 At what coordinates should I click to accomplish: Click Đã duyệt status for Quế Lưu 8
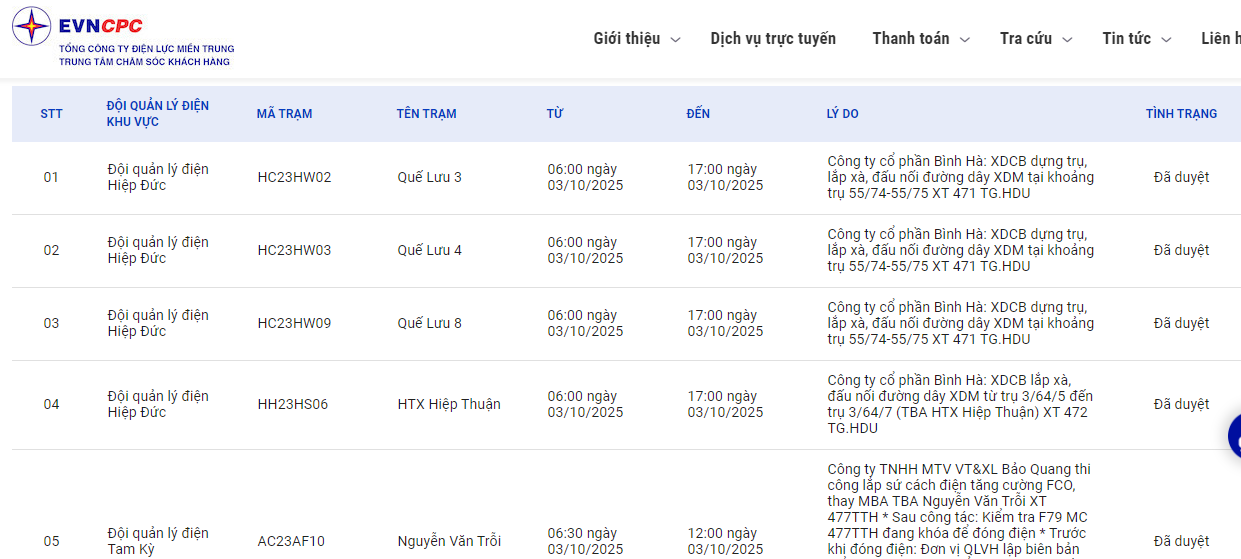point(1181,324)
